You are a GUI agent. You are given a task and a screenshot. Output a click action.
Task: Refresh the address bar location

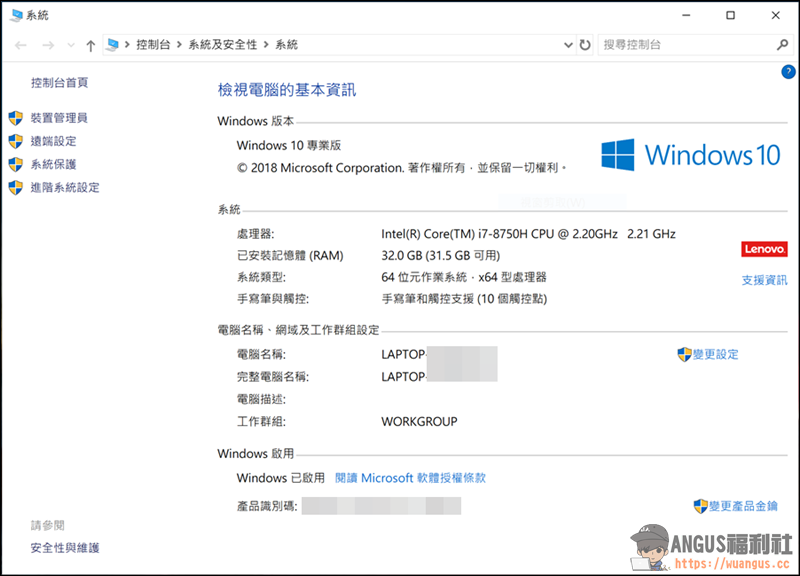(585, 45)
